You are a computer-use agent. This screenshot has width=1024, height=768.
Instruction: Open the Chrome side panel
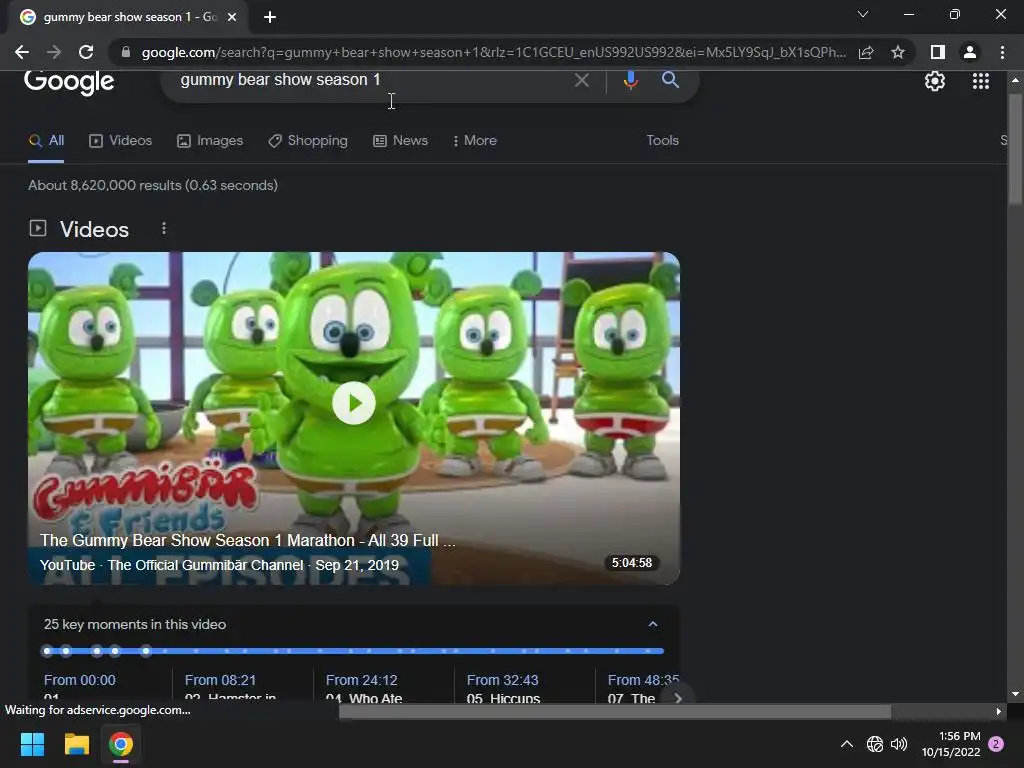[x=938, y=52]
